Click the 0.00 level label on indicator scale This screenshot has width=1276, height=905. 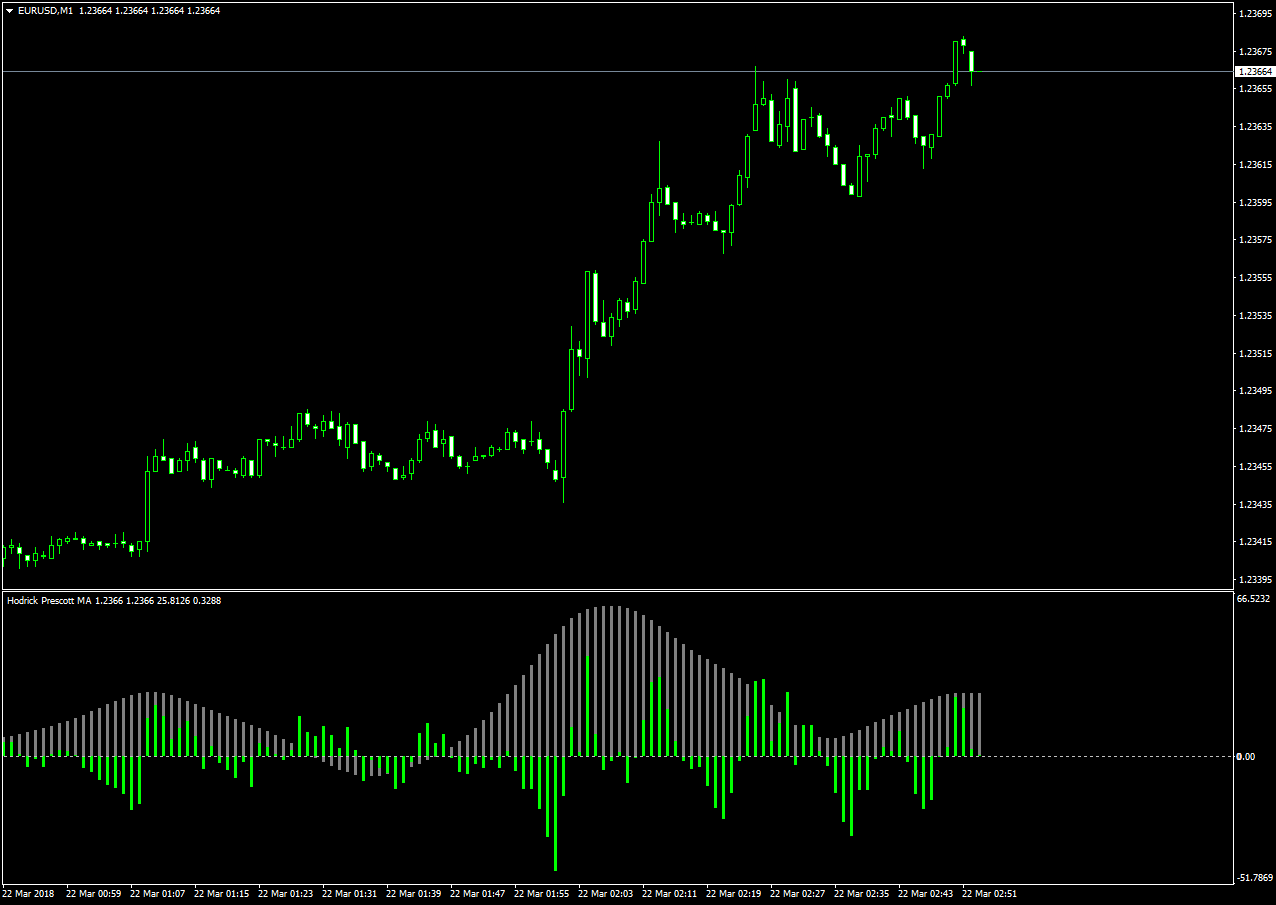1246,756
